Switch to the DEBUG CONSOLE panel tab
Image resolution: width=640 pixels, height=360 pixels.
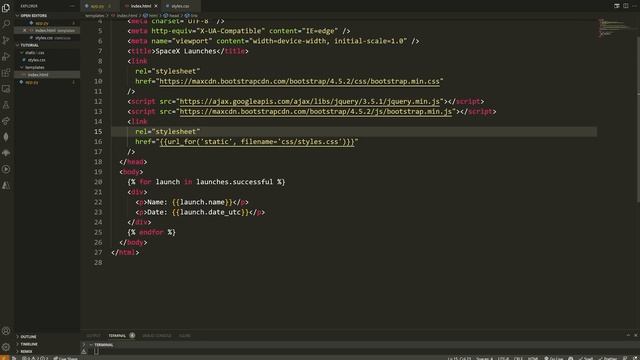(157, 336)
